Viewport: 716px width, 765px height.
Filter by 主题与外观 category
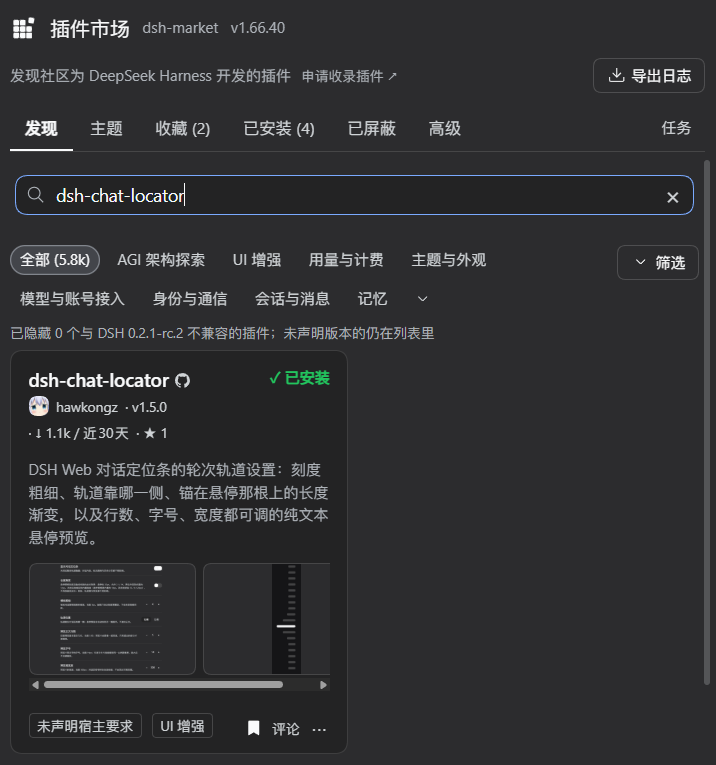coord(449,260)
